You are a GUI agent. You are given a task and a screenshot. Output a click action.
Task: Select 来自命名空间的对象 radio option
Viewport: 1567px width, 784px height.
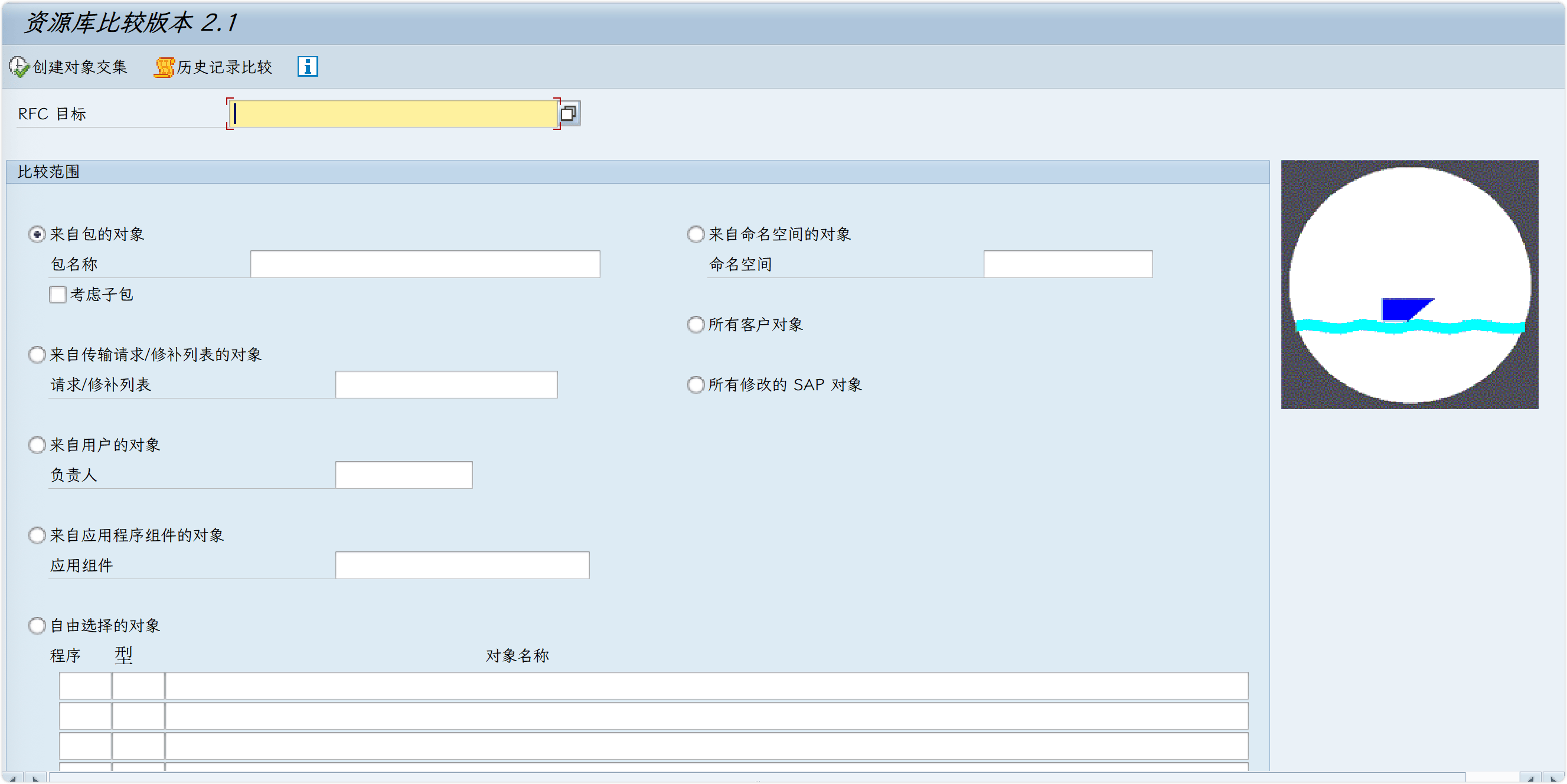tap(696, 234)
